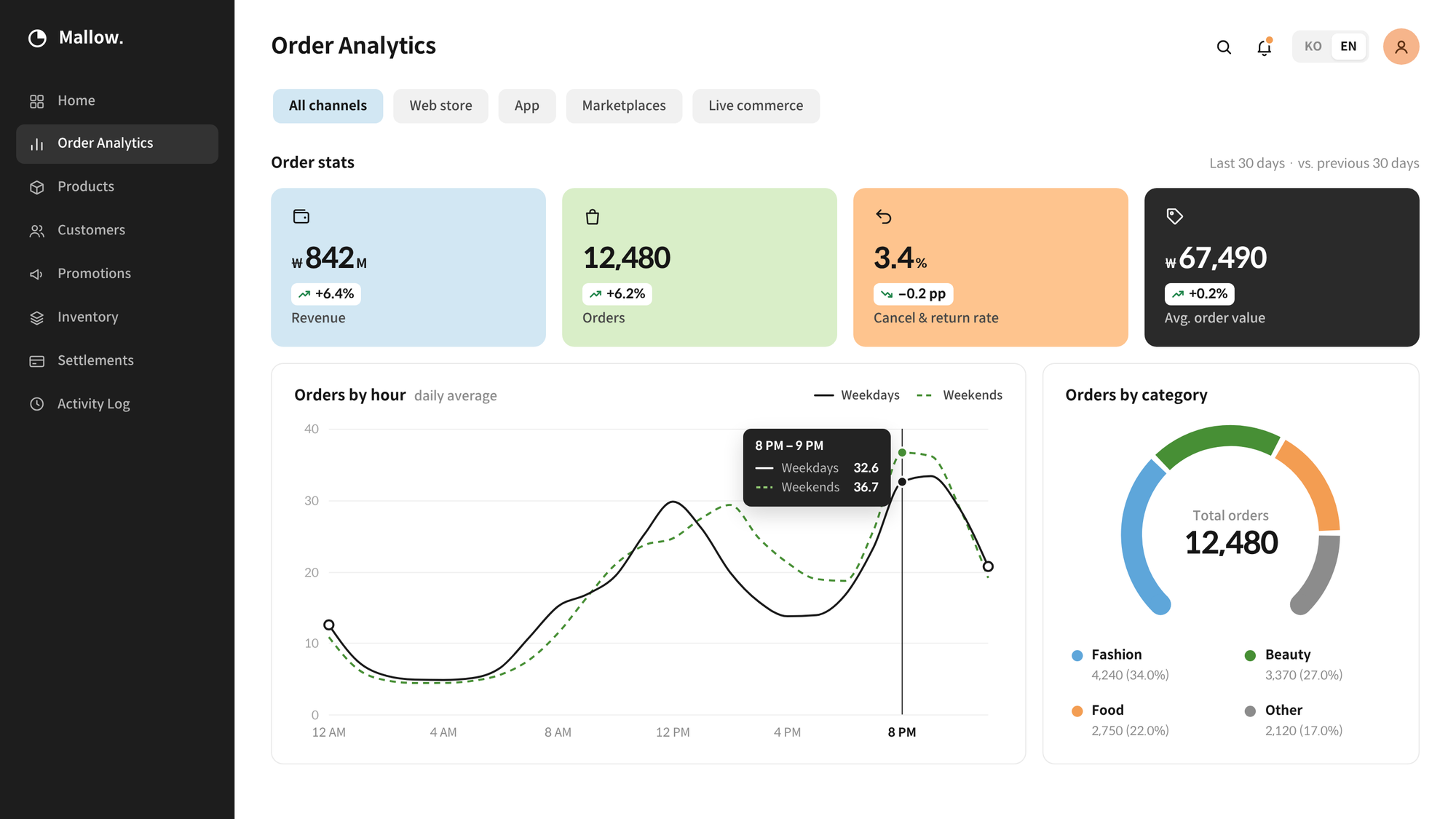This screenshot has width=1456, height=819.
Task: Click the Settlements card icon
Action: coord(36,361)
